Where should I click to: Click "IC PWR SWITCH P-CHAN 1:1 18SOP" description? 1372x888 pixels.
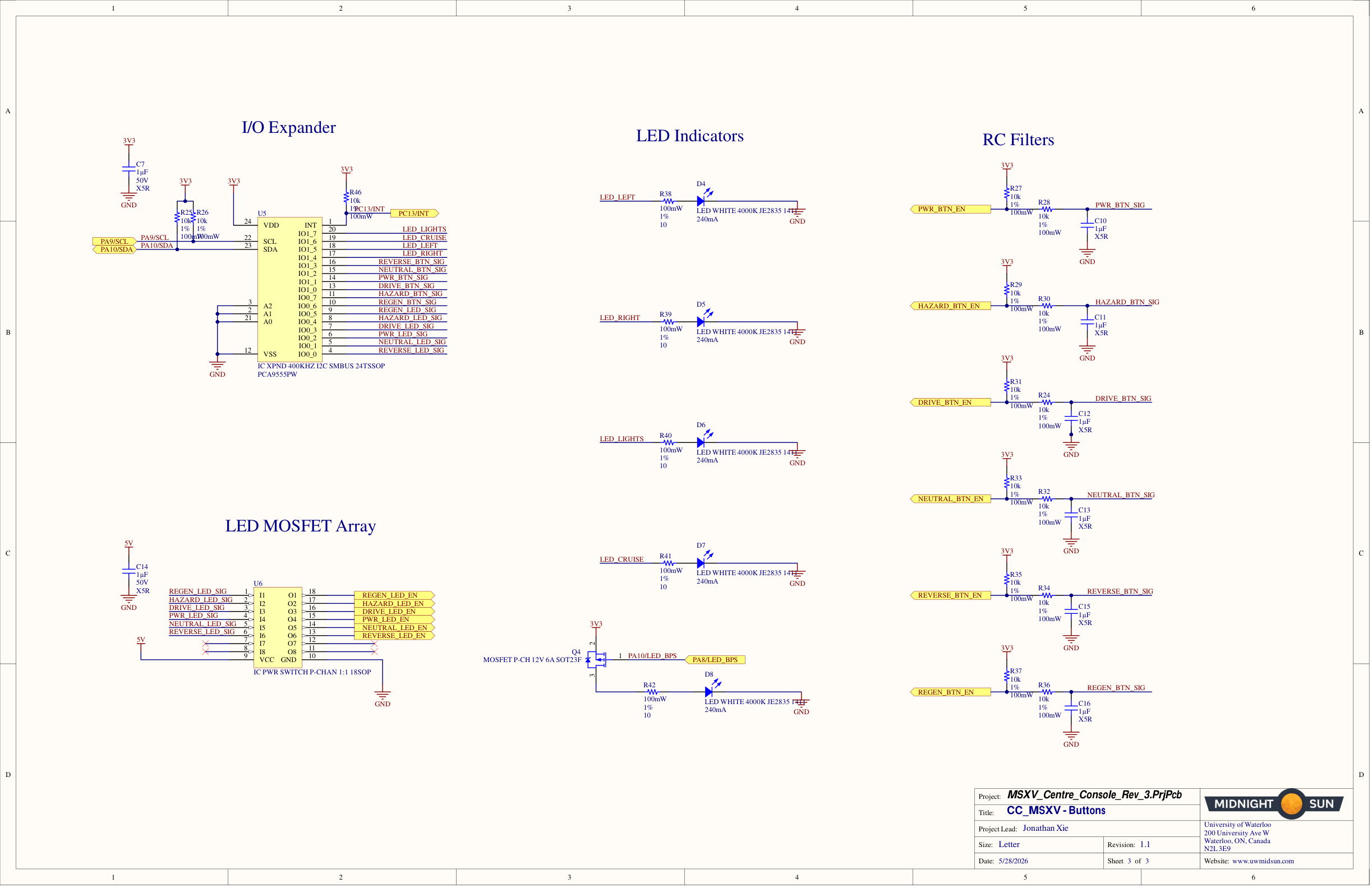pos(312,672)
